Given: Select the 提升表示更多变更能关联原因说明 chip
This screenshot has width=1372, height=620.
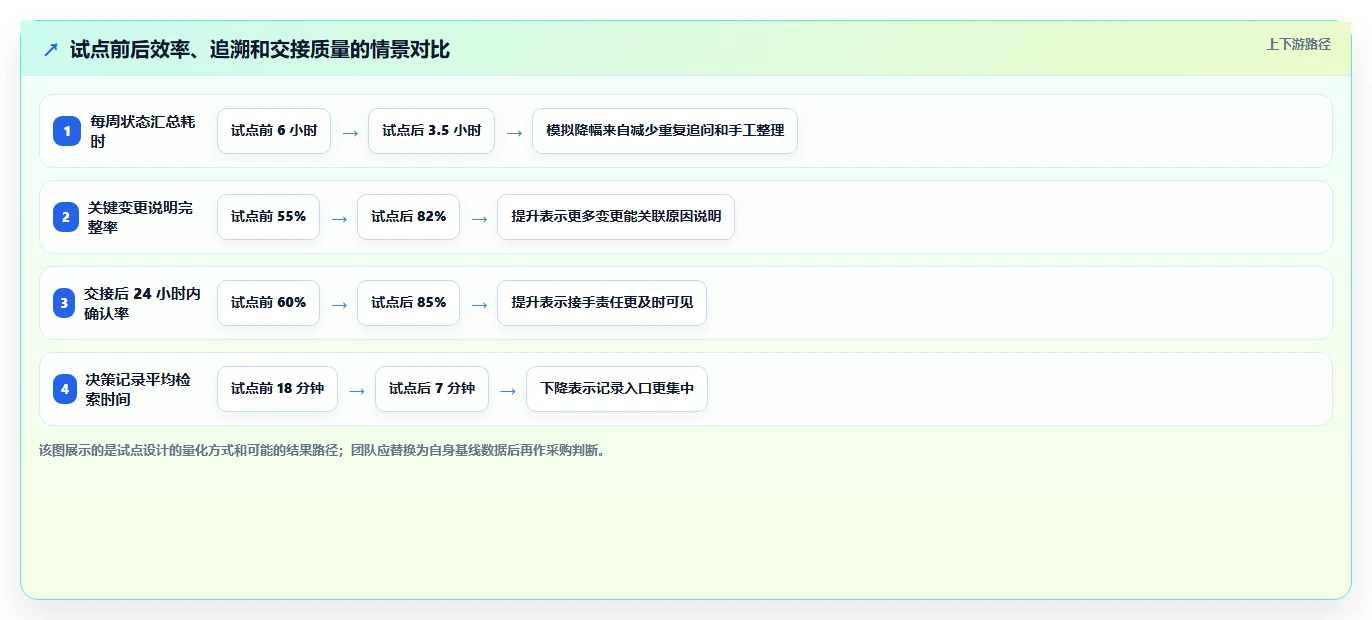Looking at the screenshot, I should tap(616, 217).
